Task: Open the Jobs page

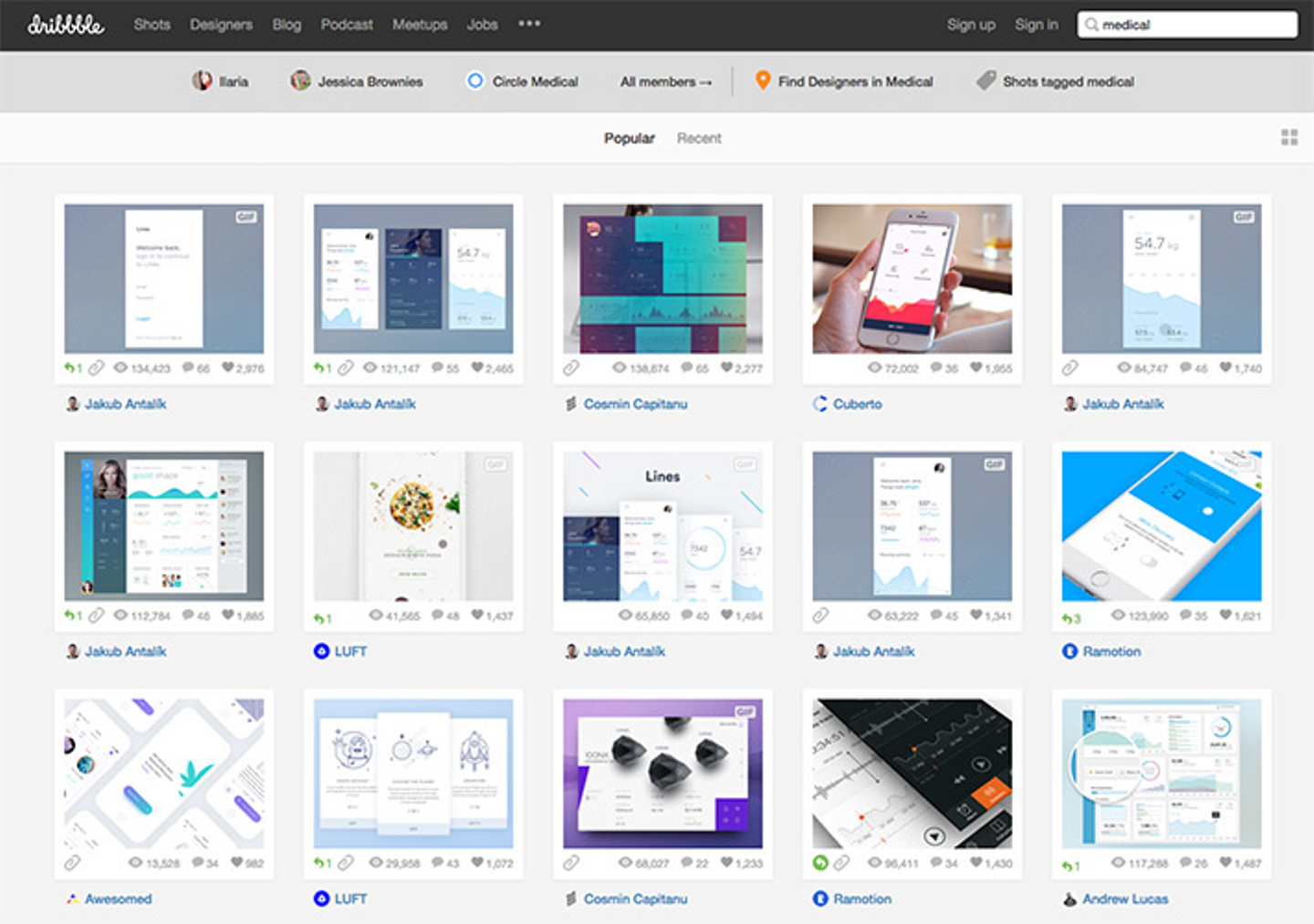Action: [x=482, y=25]
